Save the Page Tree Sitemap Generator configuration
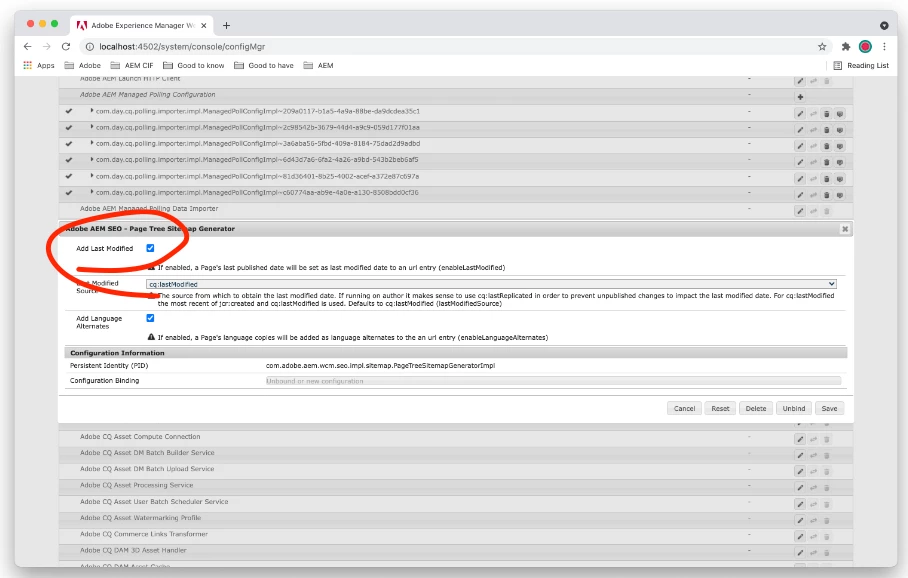 829,408
